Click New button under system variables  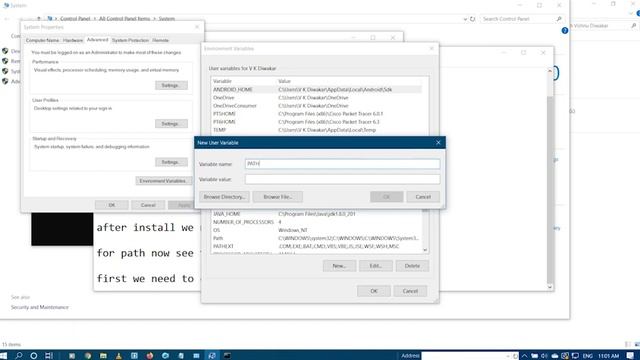(x=339, y=266)
